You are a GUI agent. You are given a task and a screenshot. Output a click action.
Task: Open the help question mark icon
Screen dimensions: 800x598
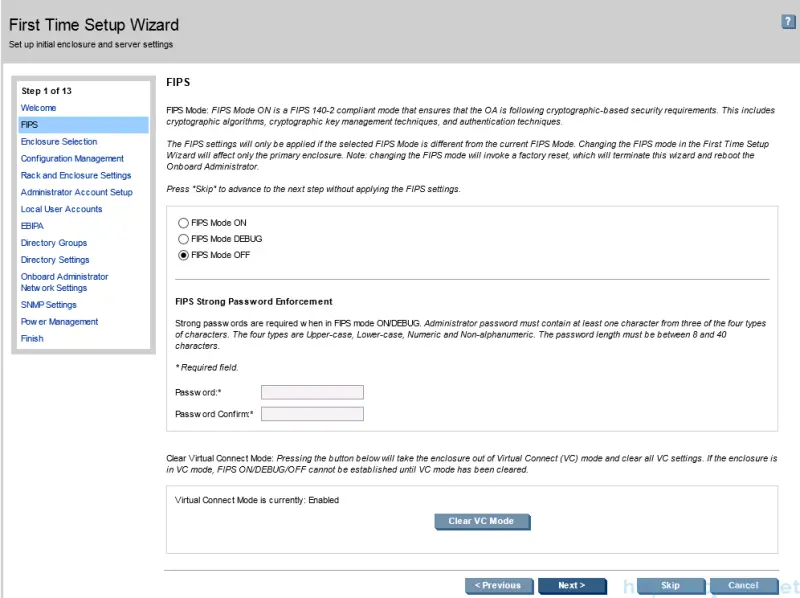click(x=788, y=22)
